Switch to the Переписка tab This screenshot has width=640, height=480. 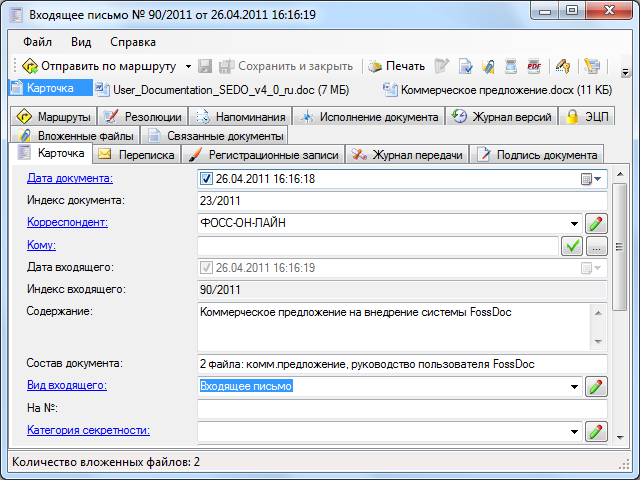tap(136, 155)
